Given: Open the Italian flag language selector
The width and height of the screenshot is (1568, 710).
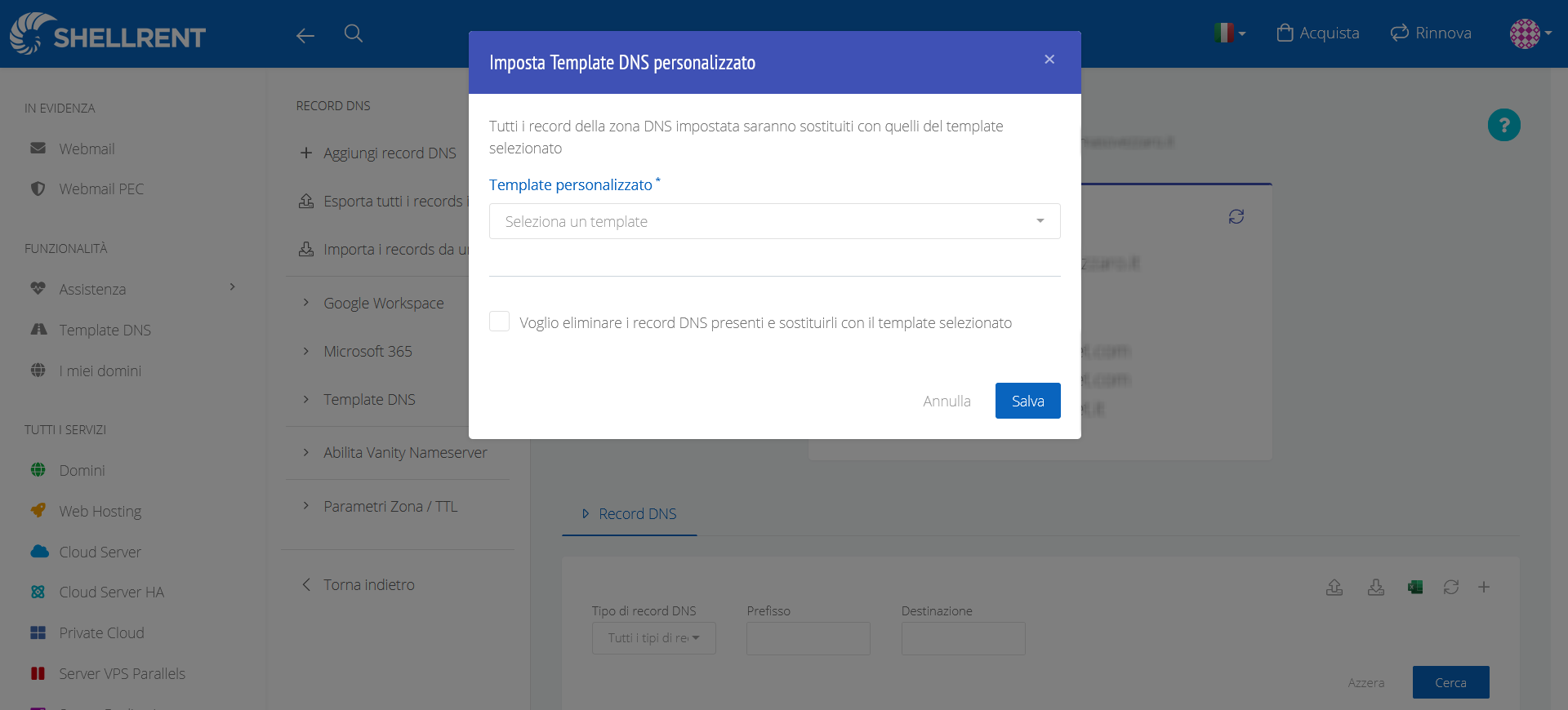Looking at the screenshot, I should tap(1229, 33).
